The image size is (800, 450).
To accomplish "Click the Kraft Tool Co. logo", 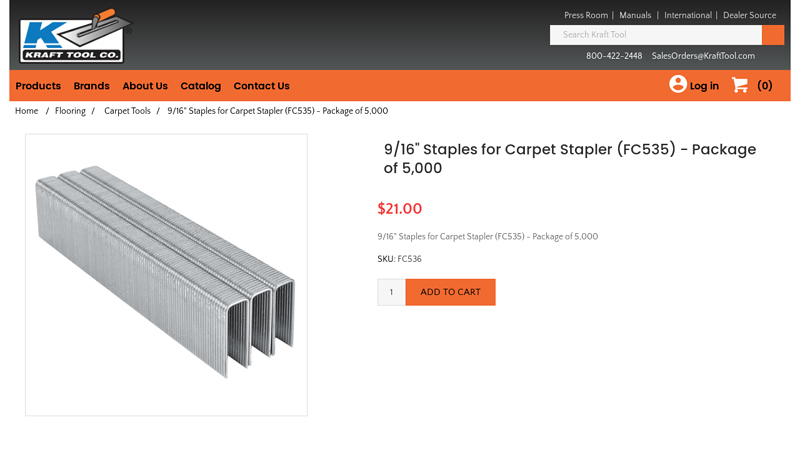I will click(x=71, y=36).
